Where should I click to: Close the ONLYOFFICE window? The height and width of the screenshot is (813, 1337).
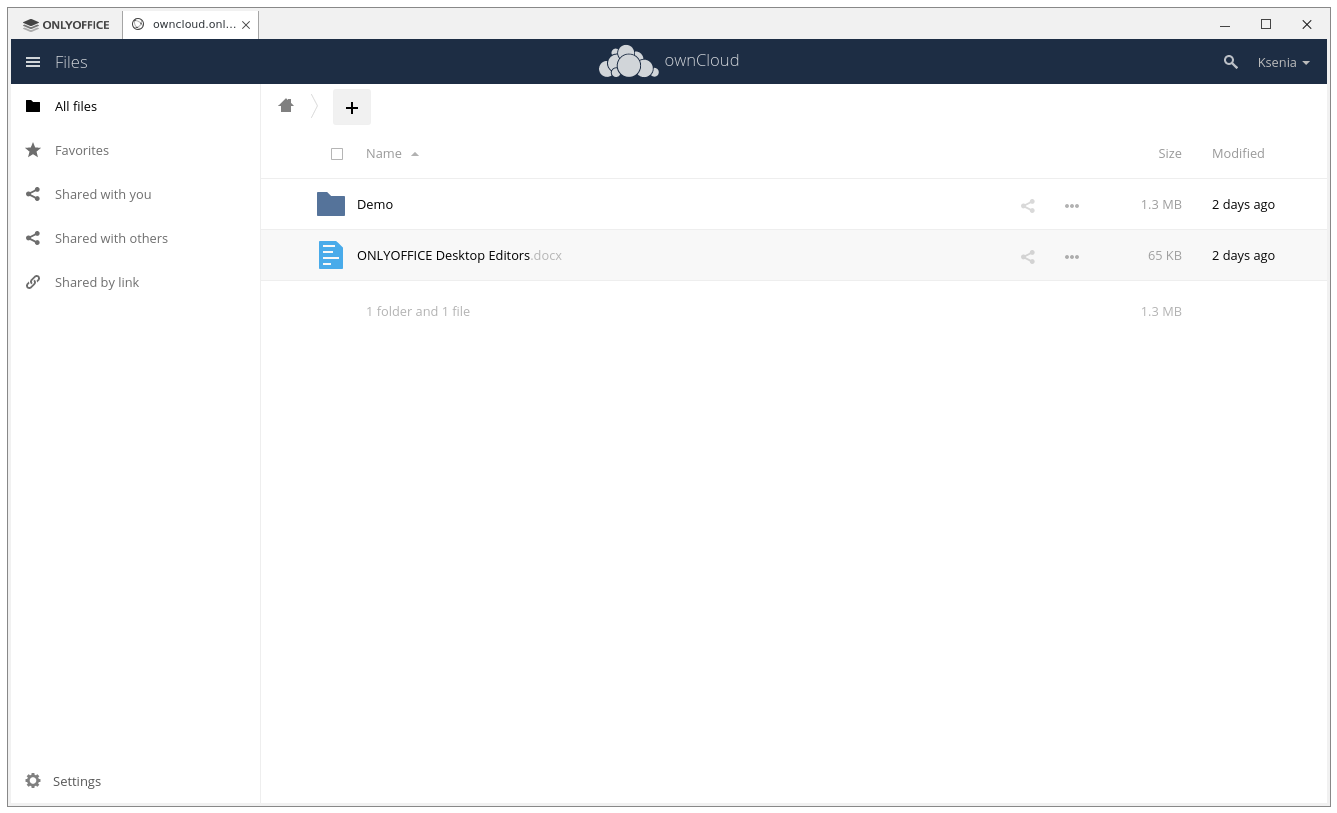click(x=1307, y=25)
